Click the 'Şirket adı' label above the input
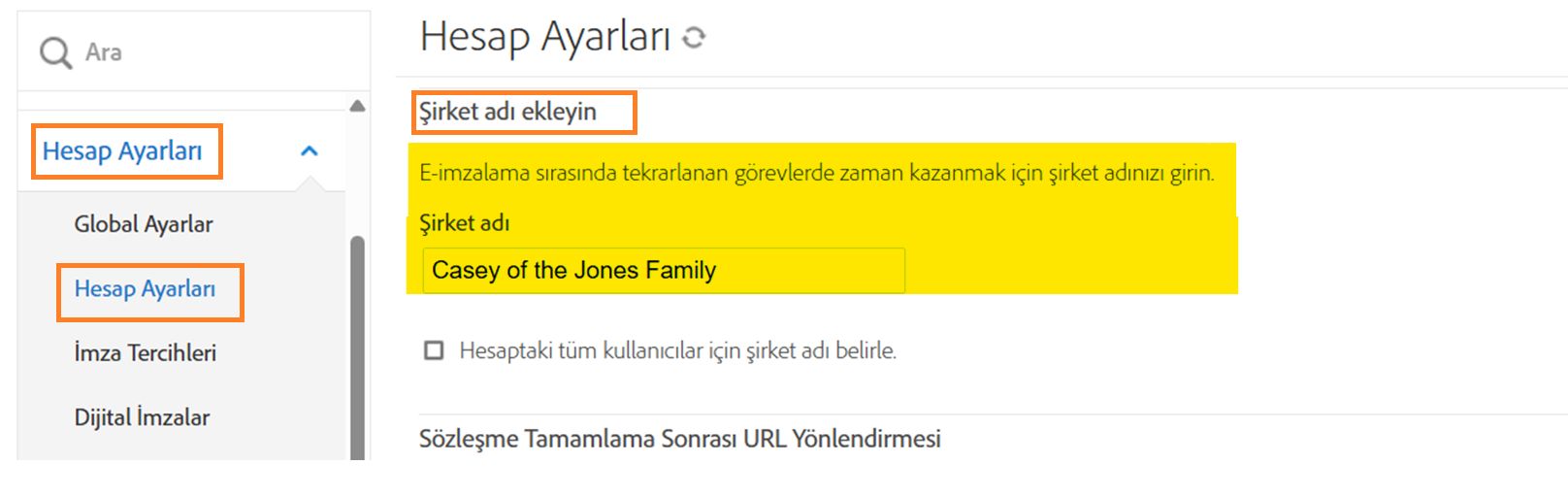The width and height of the screenshot is (1568, 498). pos(464,223)
